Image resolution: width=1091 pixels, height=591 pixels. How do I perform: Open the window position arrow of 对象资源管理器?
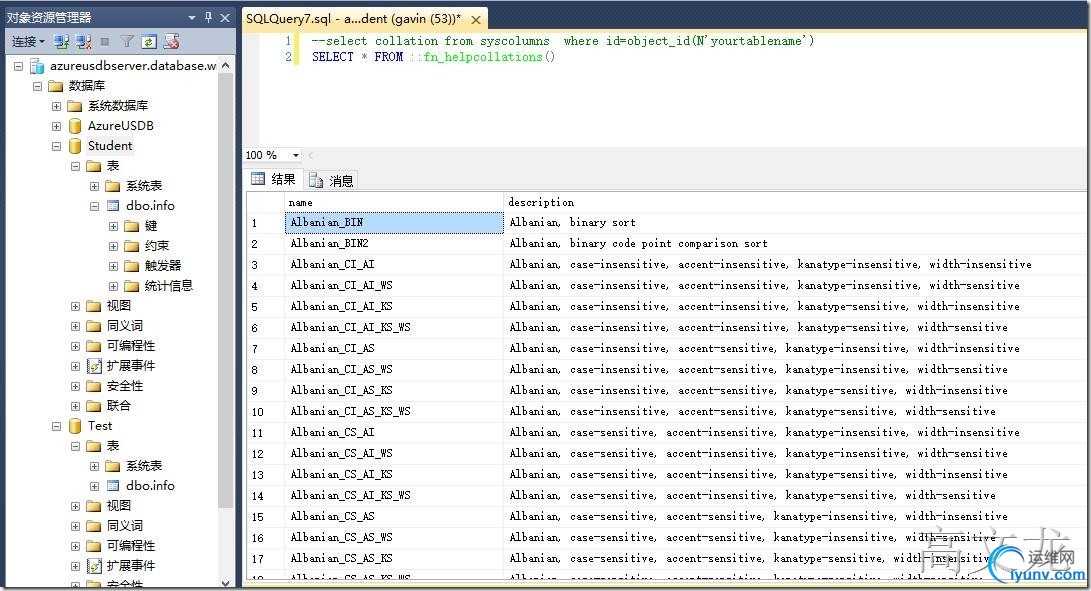coord(191,17)
